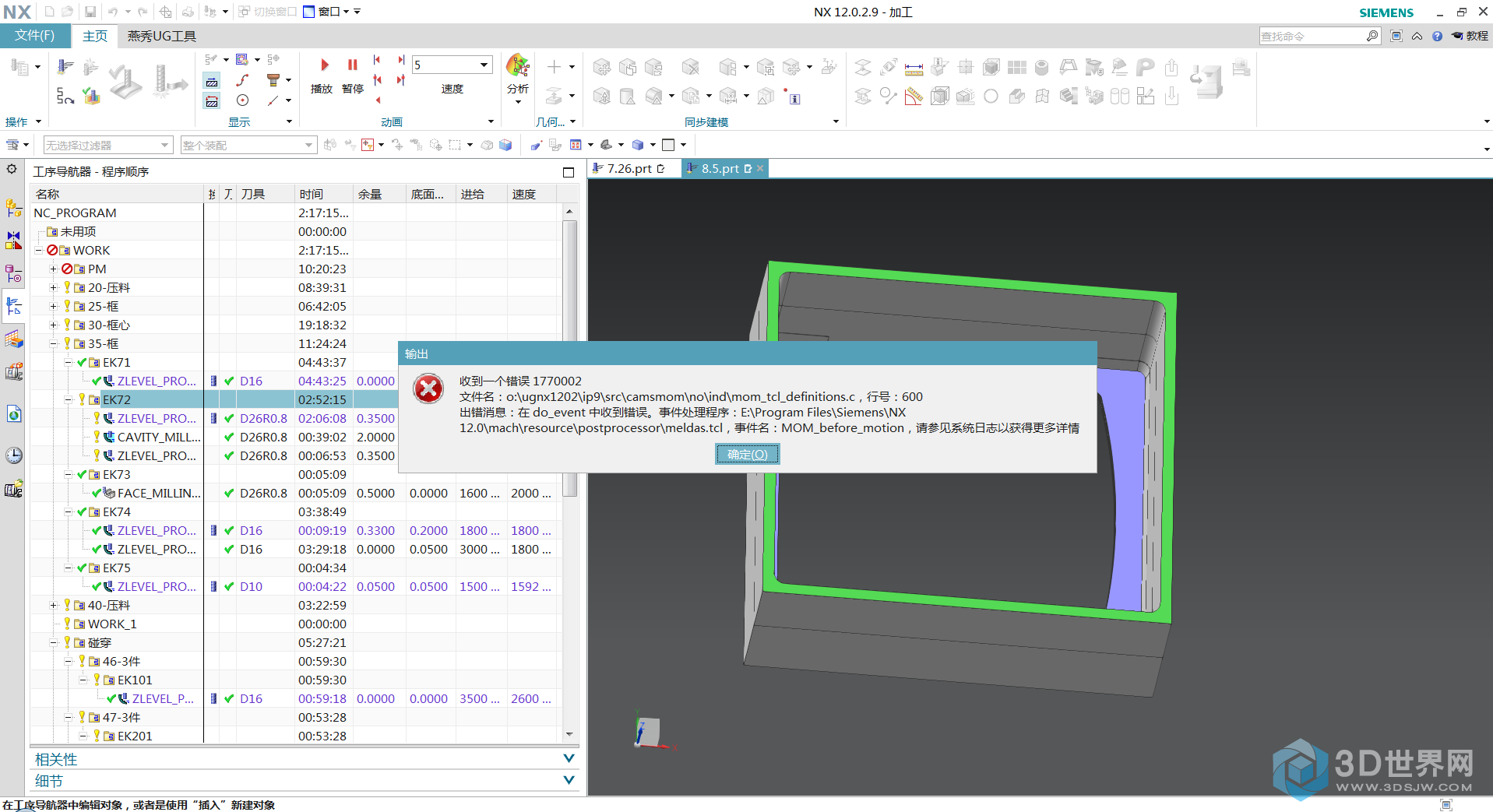Close the 8.5.prt tab
This screenshot has width=1493, height=812.
761,168
